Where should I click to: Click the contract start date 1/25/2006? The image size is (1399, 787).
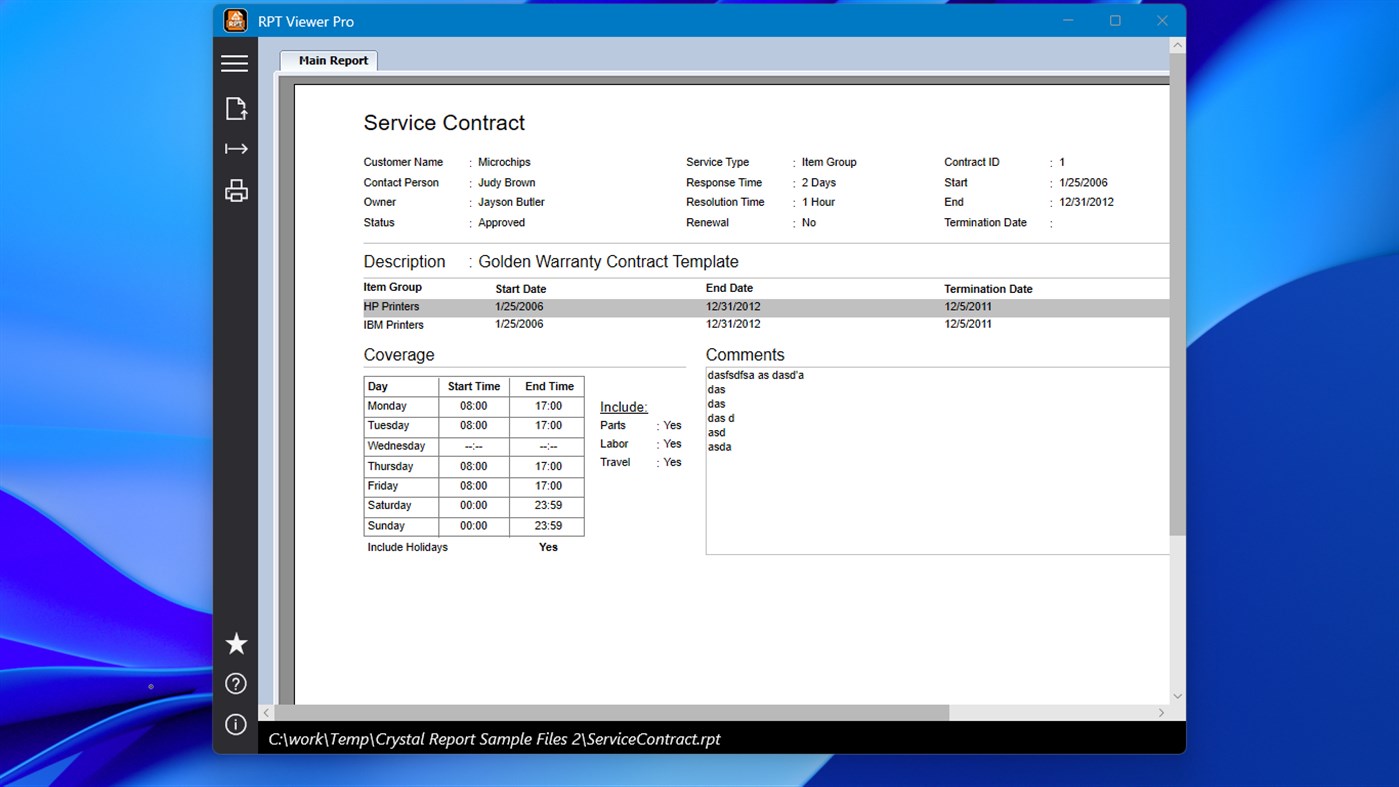pyautogui.click(x=1084, y=183)
